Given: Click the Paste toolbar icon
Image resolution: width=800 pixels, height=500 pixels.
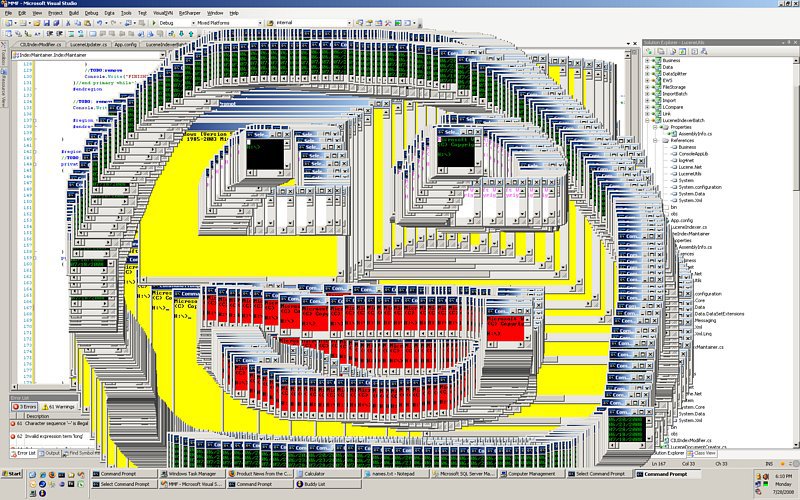Looking at the screenshot, I should pos(87,23).
